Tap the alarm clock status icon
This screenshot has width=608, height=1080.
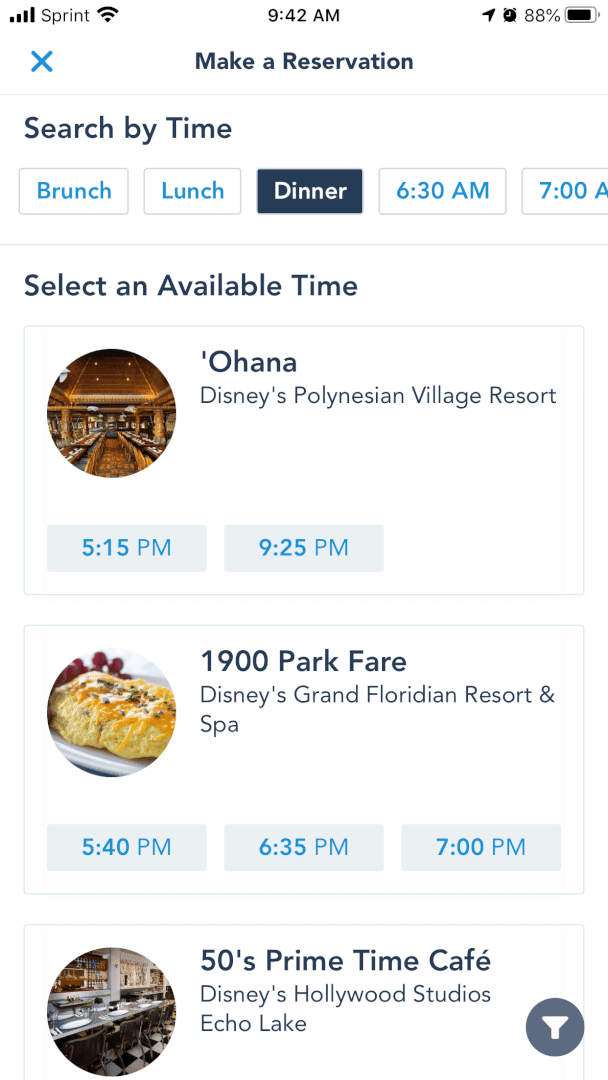click(509, 15)
